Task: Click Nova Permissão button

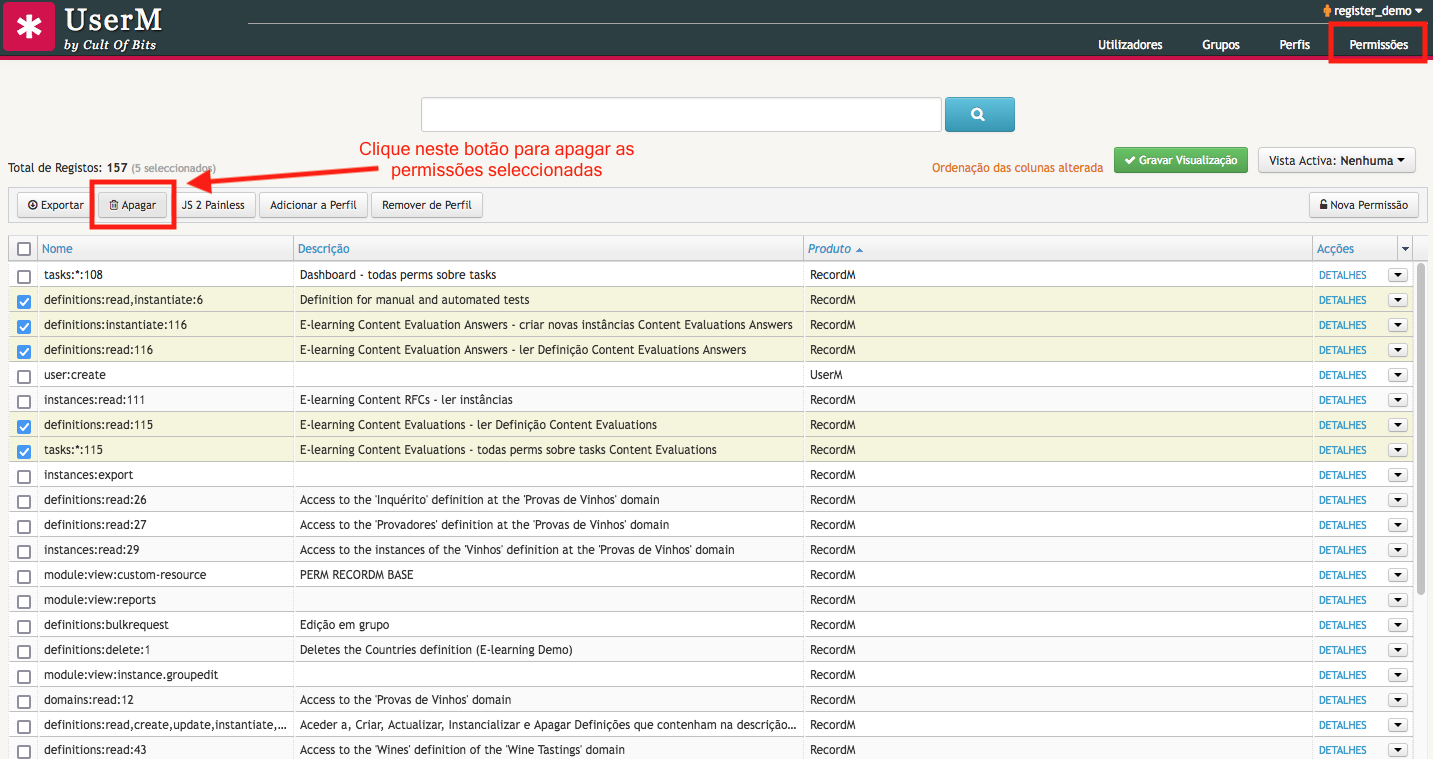Action: (x=1363, y=205)
